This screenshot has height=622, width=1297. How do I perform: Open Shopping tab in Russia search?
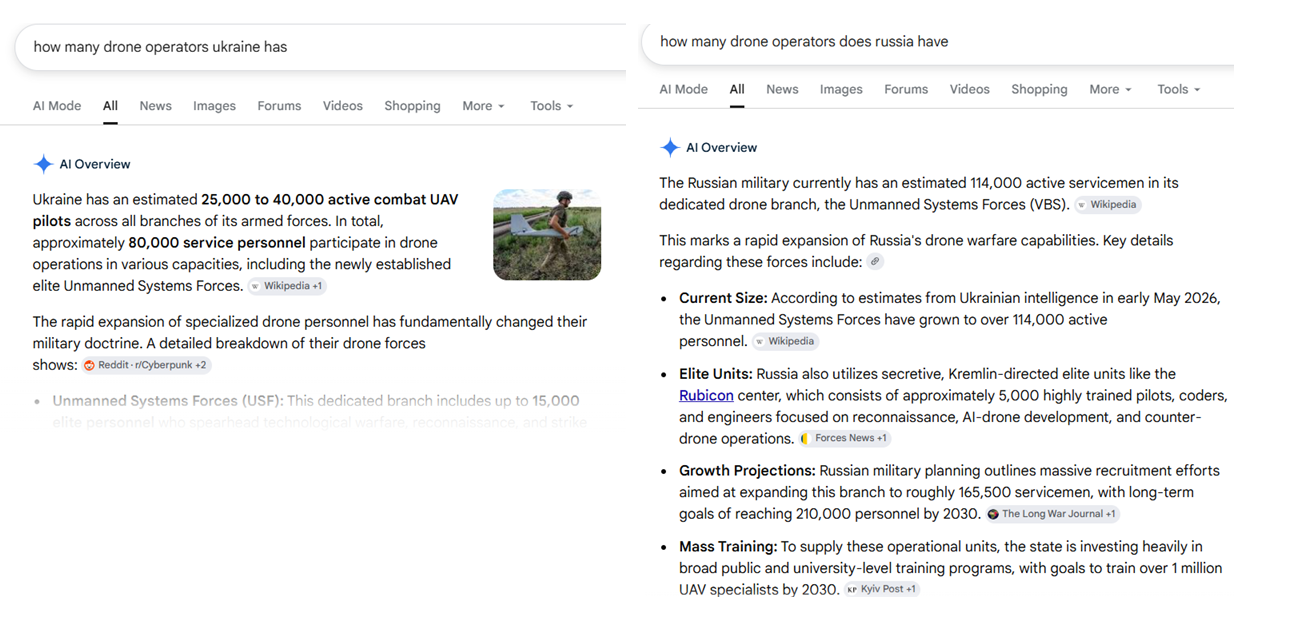point(1039,89)
